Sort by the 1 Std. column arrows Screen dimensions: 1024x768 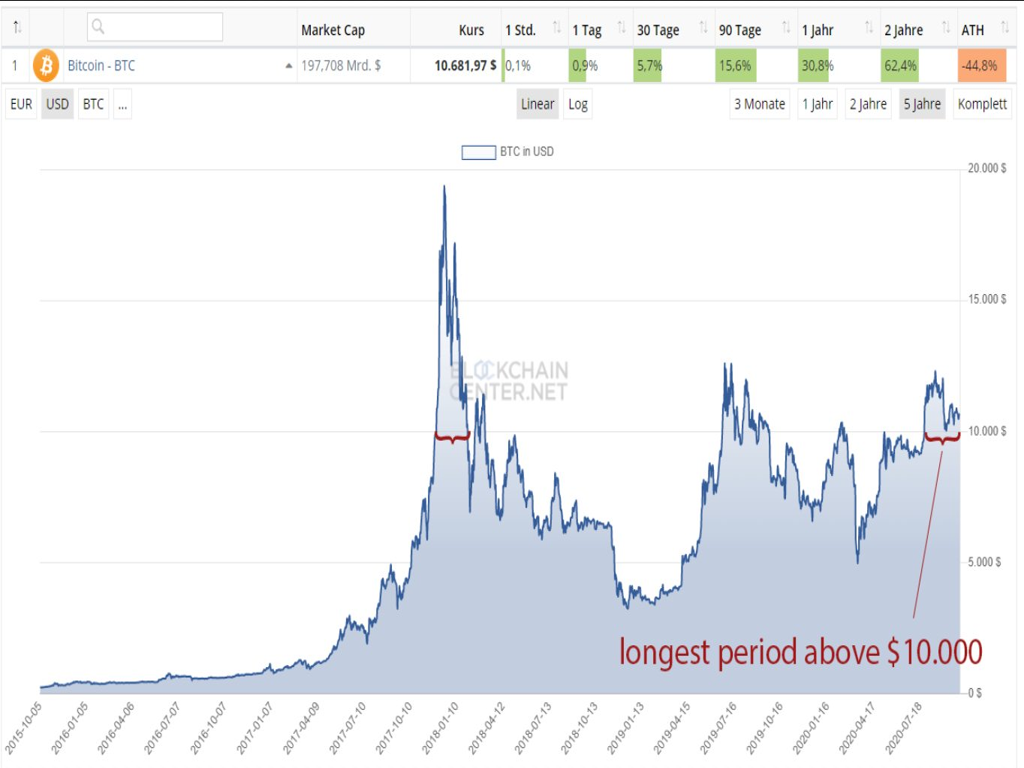tap(557, 29)
